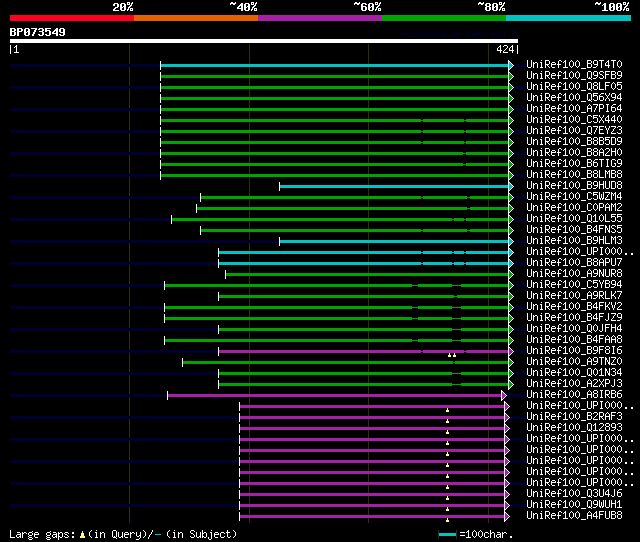This screenshot has height=542, width=640.
Task: Click the UniRef100_Q7EYZ3 label
Action: click(574, 131)
